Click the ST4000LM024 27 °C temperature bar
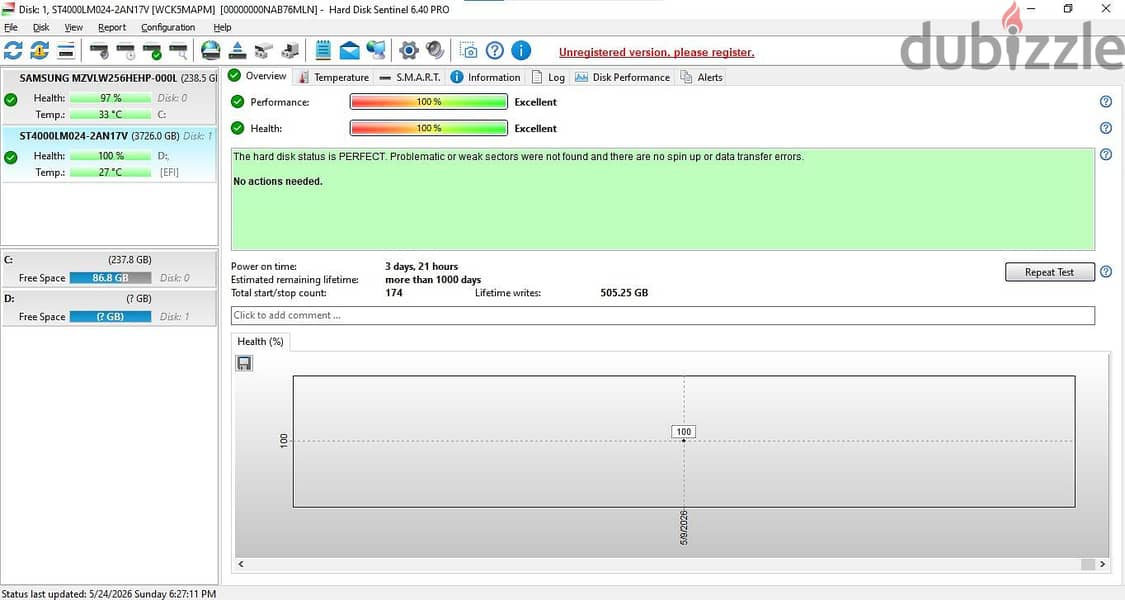Image resolution: width=1125 pixels, height=600 pixels. click(110, 172)
